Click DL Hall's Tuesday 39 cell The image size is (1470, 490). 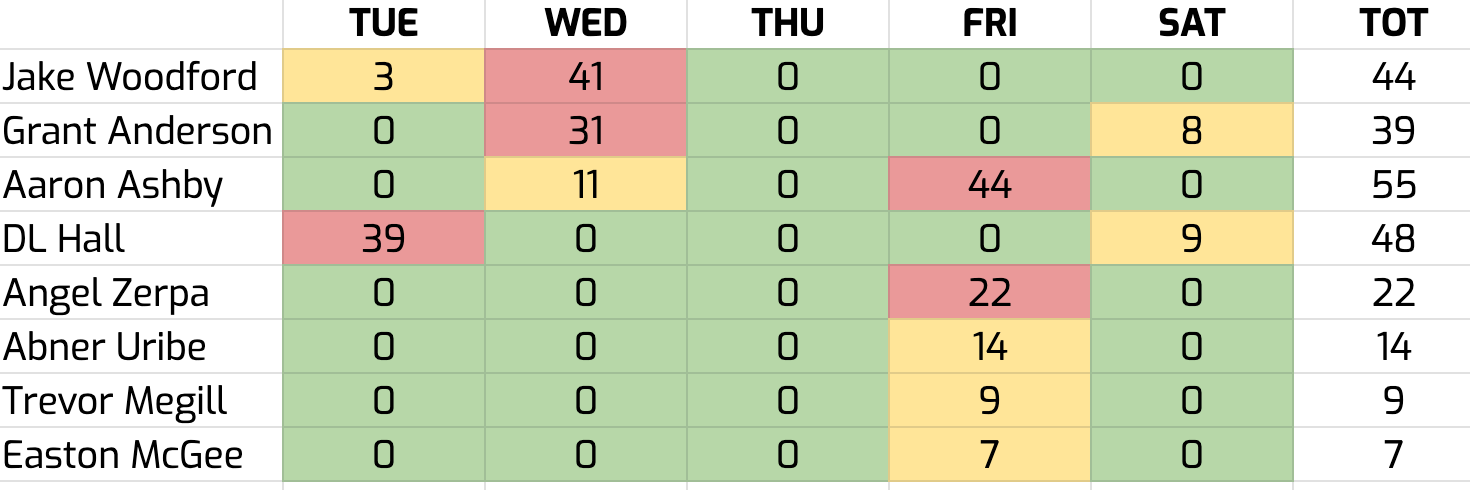[x=384, y=238]
